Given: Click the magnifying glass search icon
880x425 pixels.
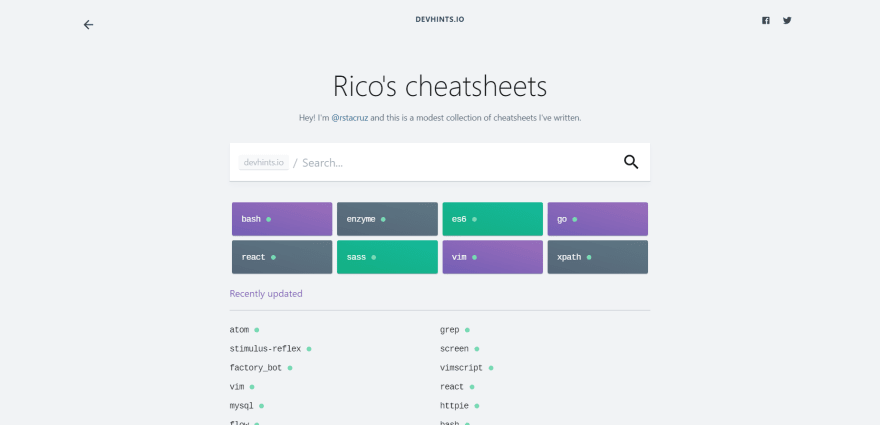Looking at the screenshot, I should (x=631, y=162).
